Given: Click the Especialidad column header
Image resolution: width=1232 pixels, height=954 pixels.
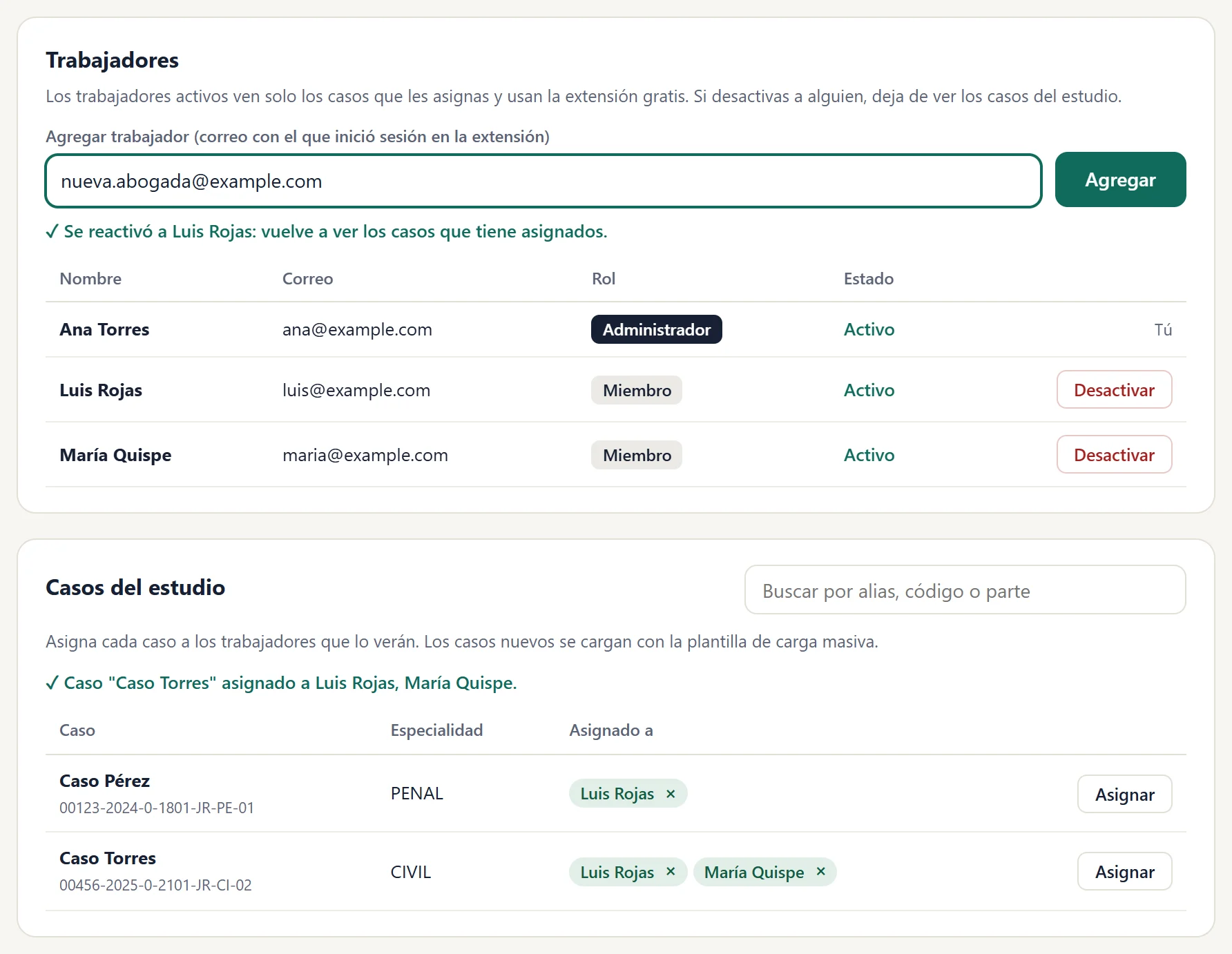Looking at the screenshot, I should click(x=436, y=730).
